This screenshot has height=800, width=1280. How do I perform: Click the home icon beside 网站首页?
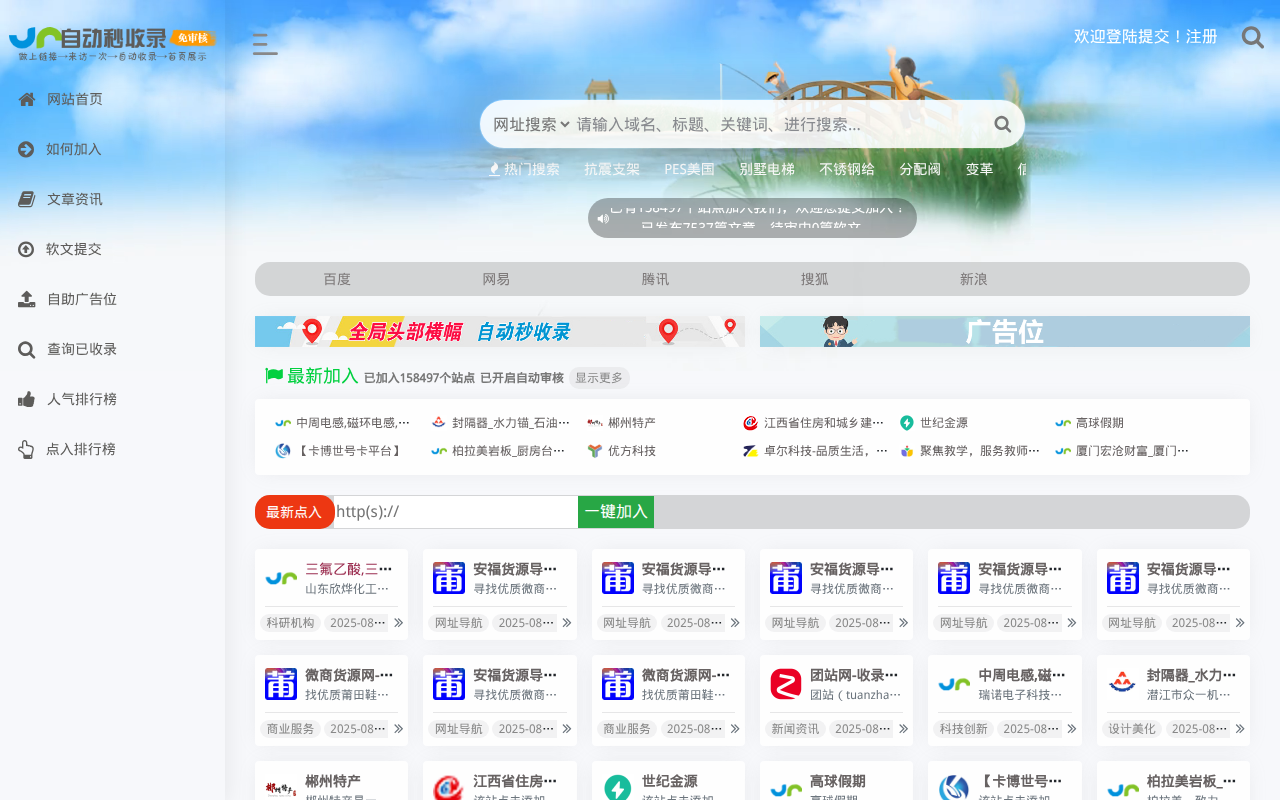[27, 99]
